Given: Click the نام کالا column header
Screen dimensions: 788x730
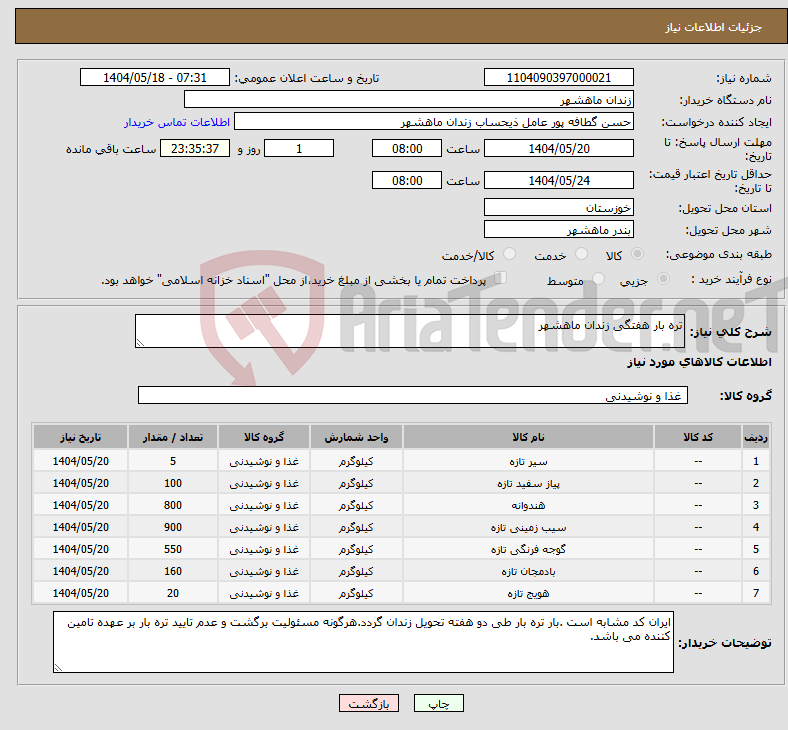Looking at the screenshot, I should coord(528,437).
